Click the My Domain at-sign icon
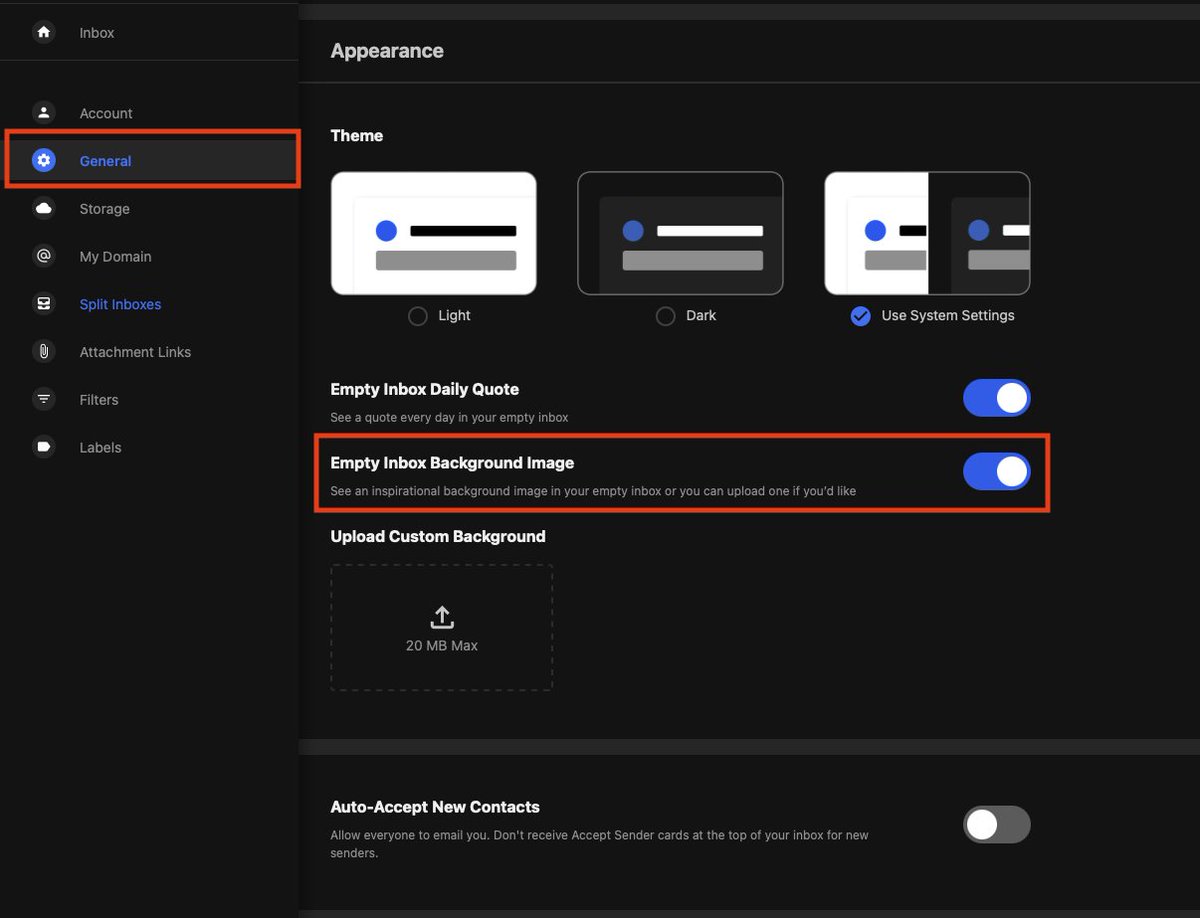1200x918 pixels. 44,256
